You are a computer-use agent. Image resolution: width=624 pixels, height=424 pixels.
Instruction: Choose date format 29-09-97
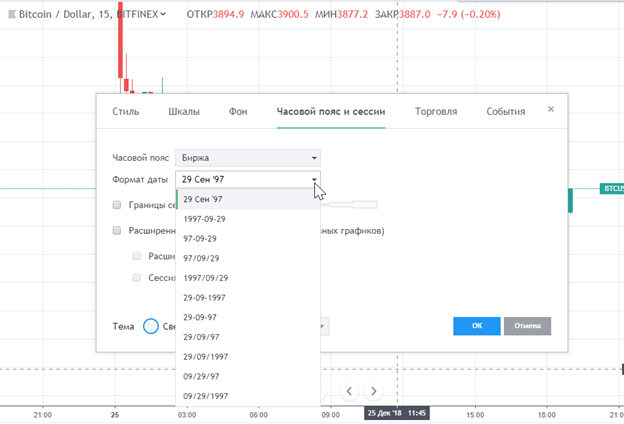point(248,317)
